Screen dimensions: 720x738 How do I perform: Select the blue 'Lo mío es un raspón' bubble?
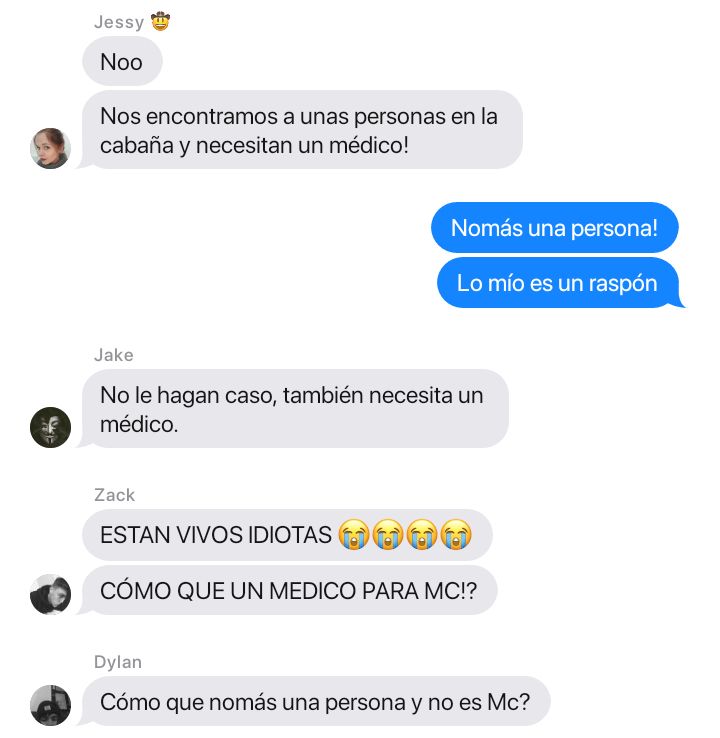[x=559, y=283]
